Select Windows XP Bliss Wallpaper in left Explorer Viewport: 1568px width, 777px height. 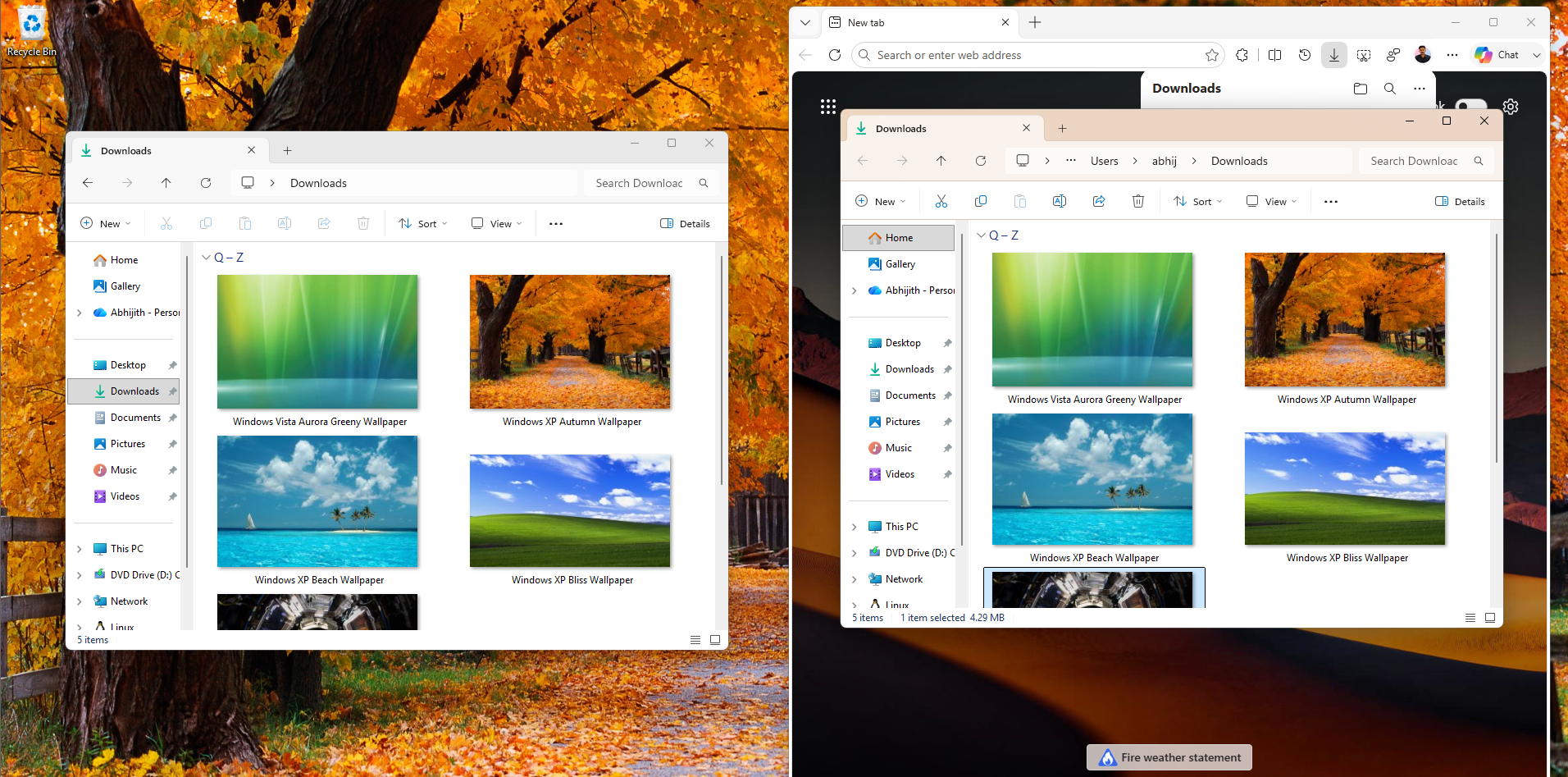pos(571,521)
